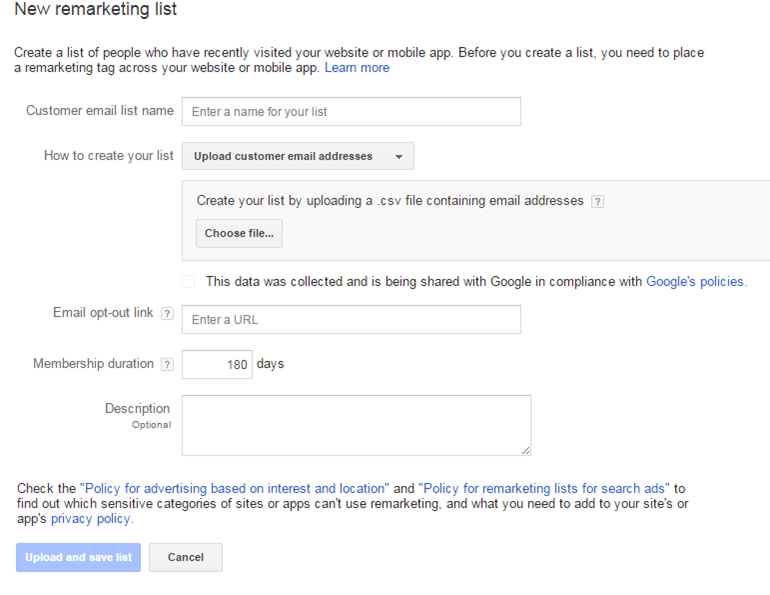Open the Learn more link
Viewport: 770px width, 595px height.
tap(357, 68)
